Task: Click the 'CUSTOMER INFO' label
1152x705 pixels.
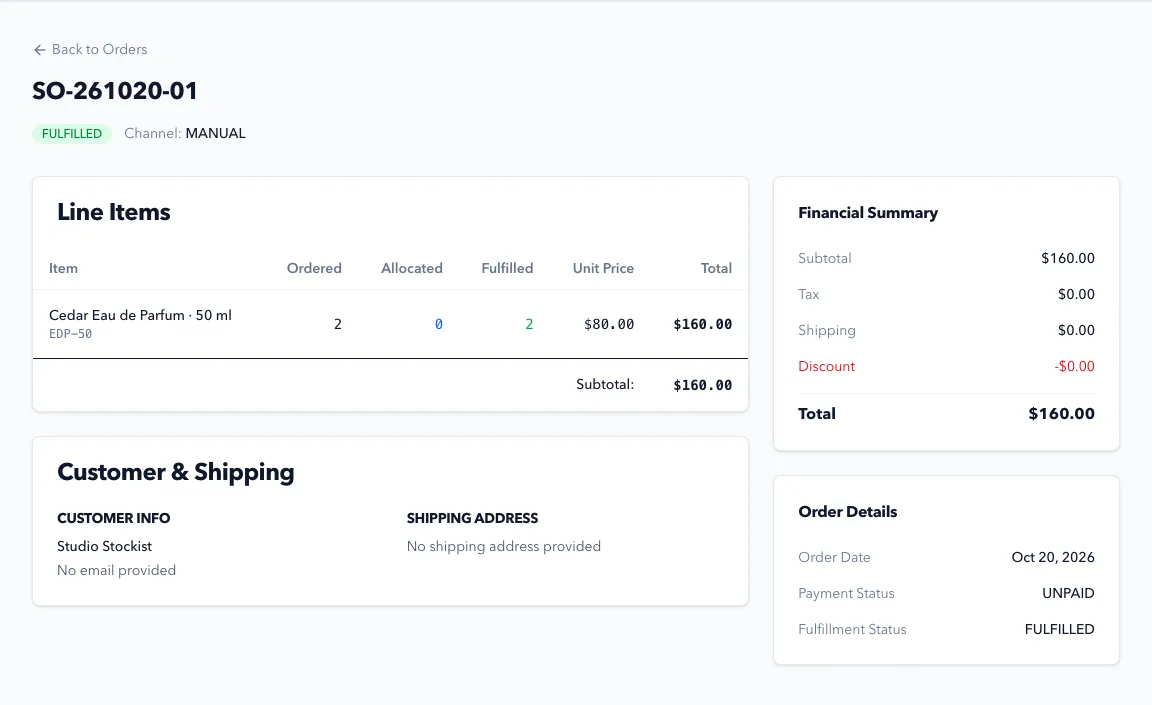Action: tap(114, 518)
